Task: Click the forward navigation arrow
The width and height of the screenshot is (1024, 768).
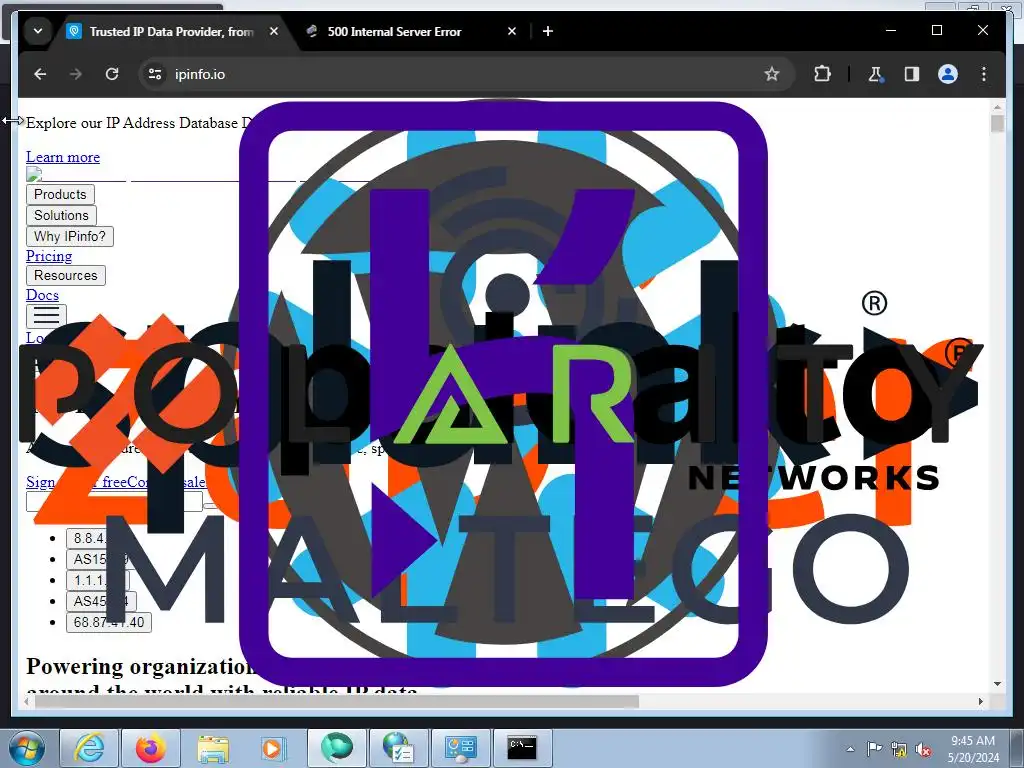Action: click(76, 74)
